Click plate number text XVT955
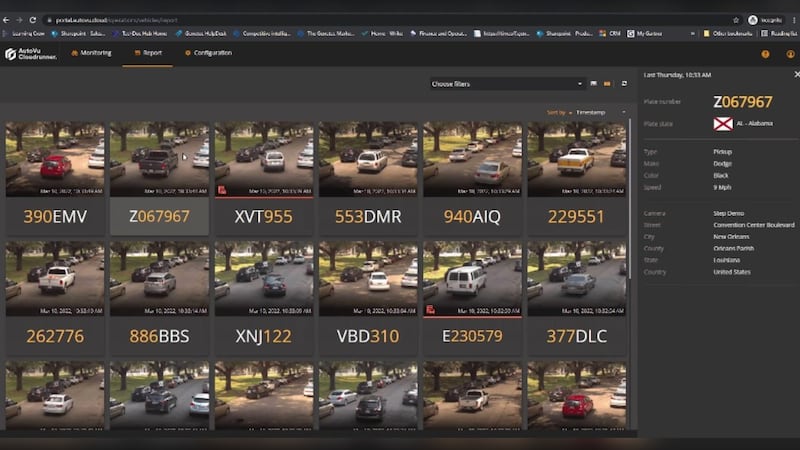The image size is (800, 450). 264,216
